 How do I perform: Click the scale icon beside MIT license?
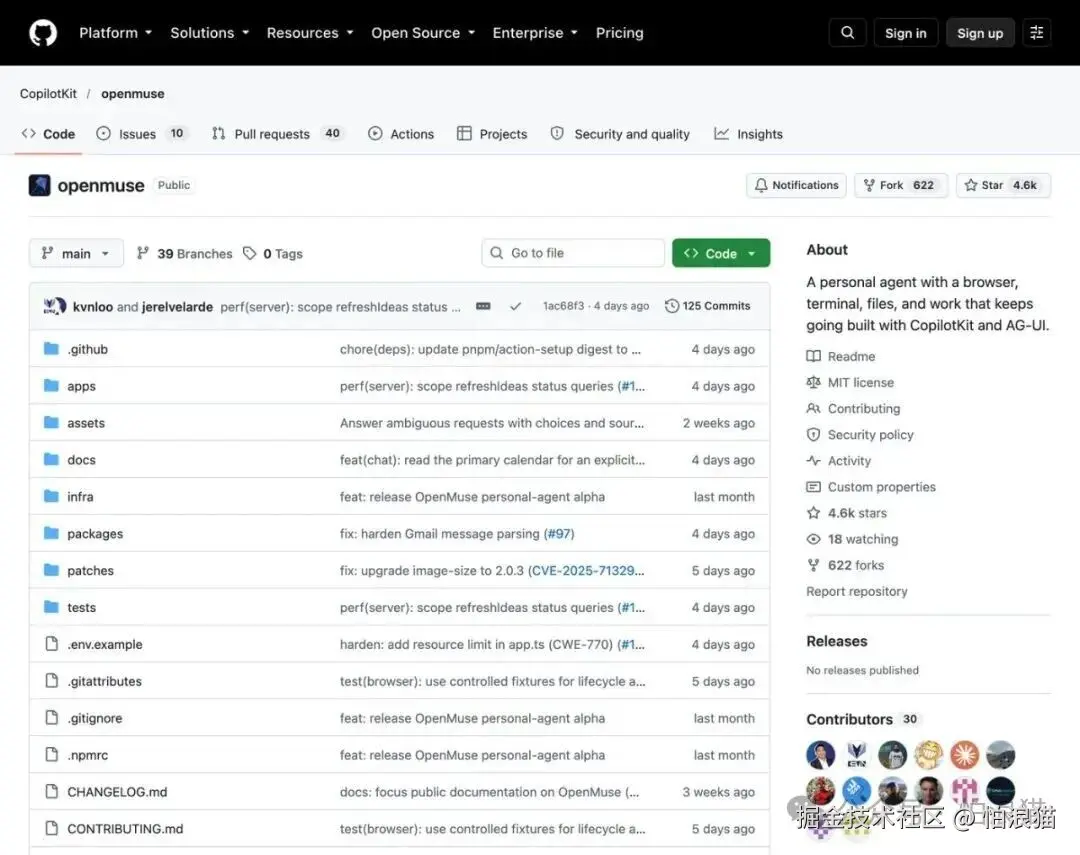pyautogui.click(x=813, y=382)
